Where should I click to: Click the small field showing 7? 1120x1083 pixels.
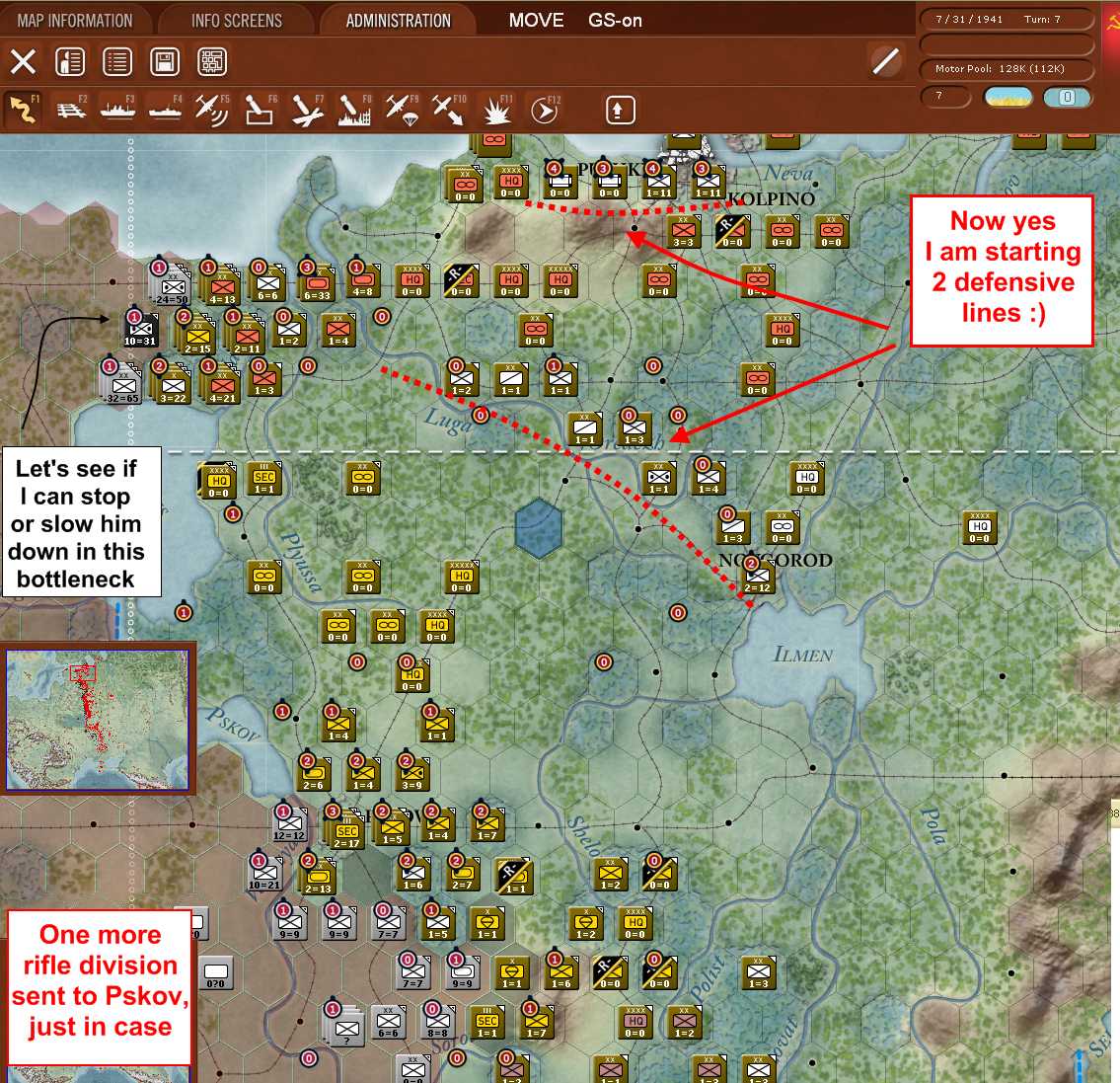[945, 96]
